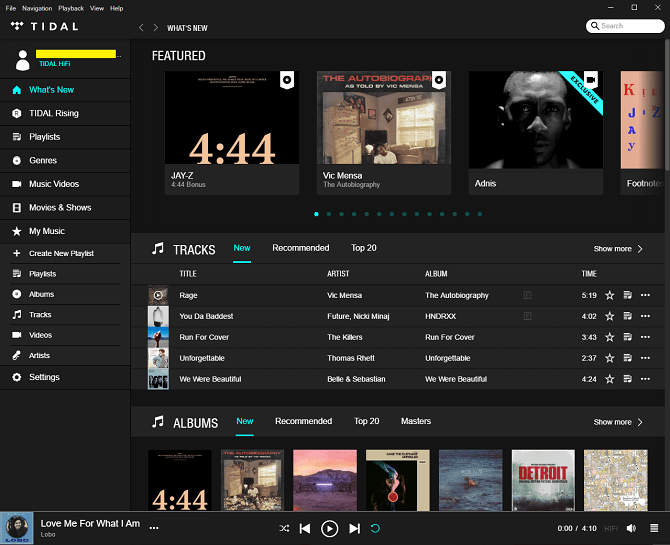
Task: Open My Music star item
Action: click(x=65, y=231)
